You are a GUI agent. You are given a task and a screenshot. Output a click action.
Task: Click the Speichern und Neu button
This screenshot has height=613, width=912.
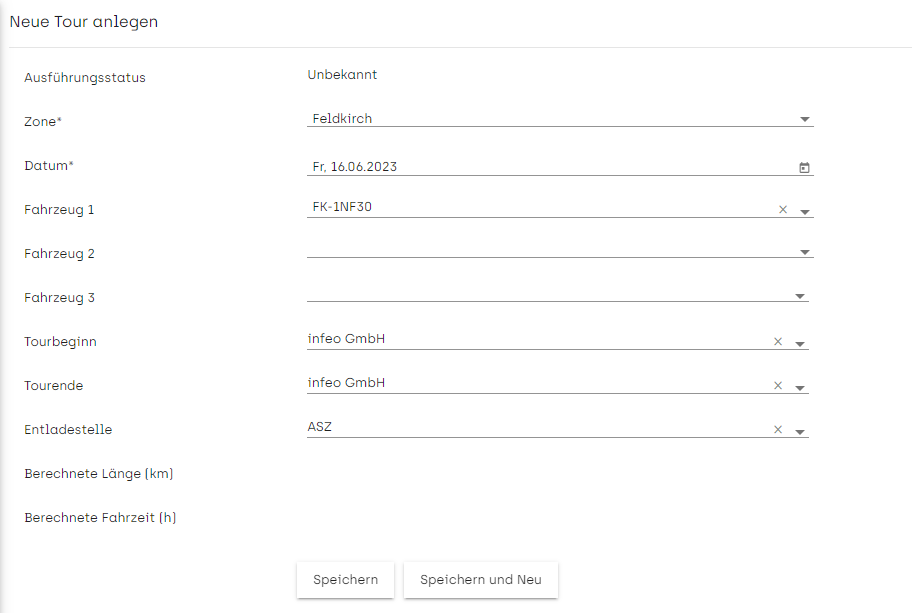(x=481, y=580)
